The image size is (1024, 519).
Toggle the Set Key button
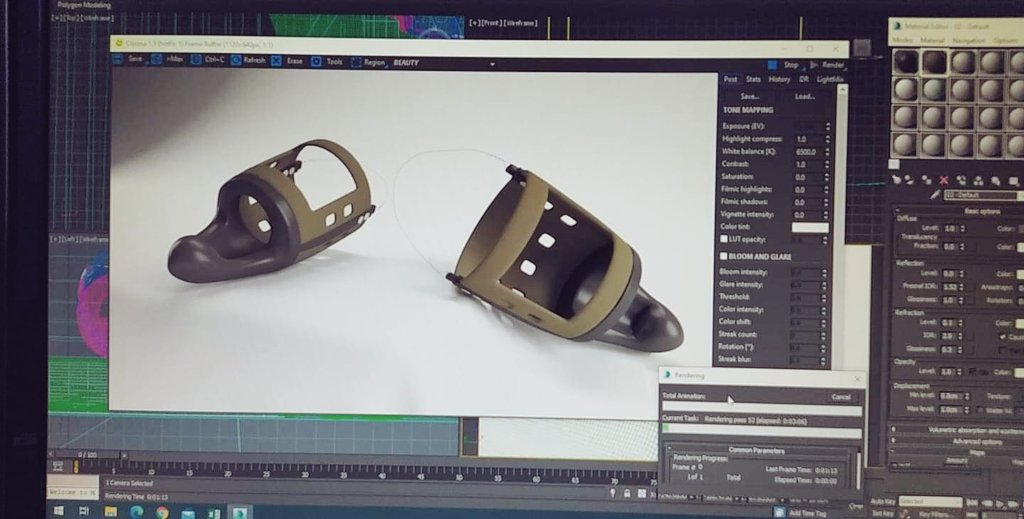tap(882, 514)
